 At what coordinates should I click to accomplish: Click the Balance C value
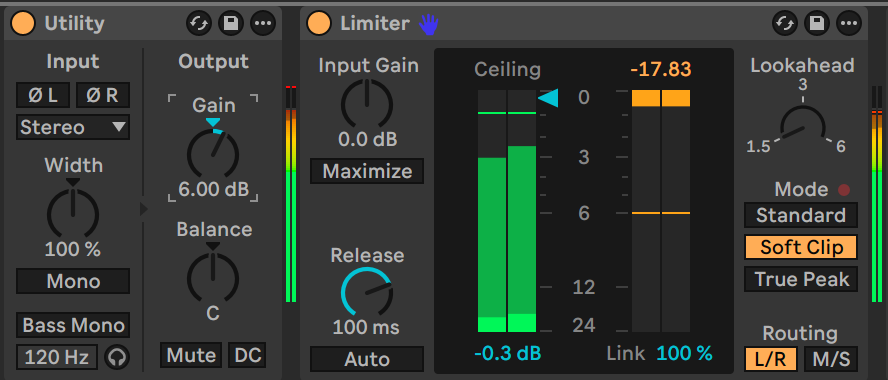coord(213,313)
